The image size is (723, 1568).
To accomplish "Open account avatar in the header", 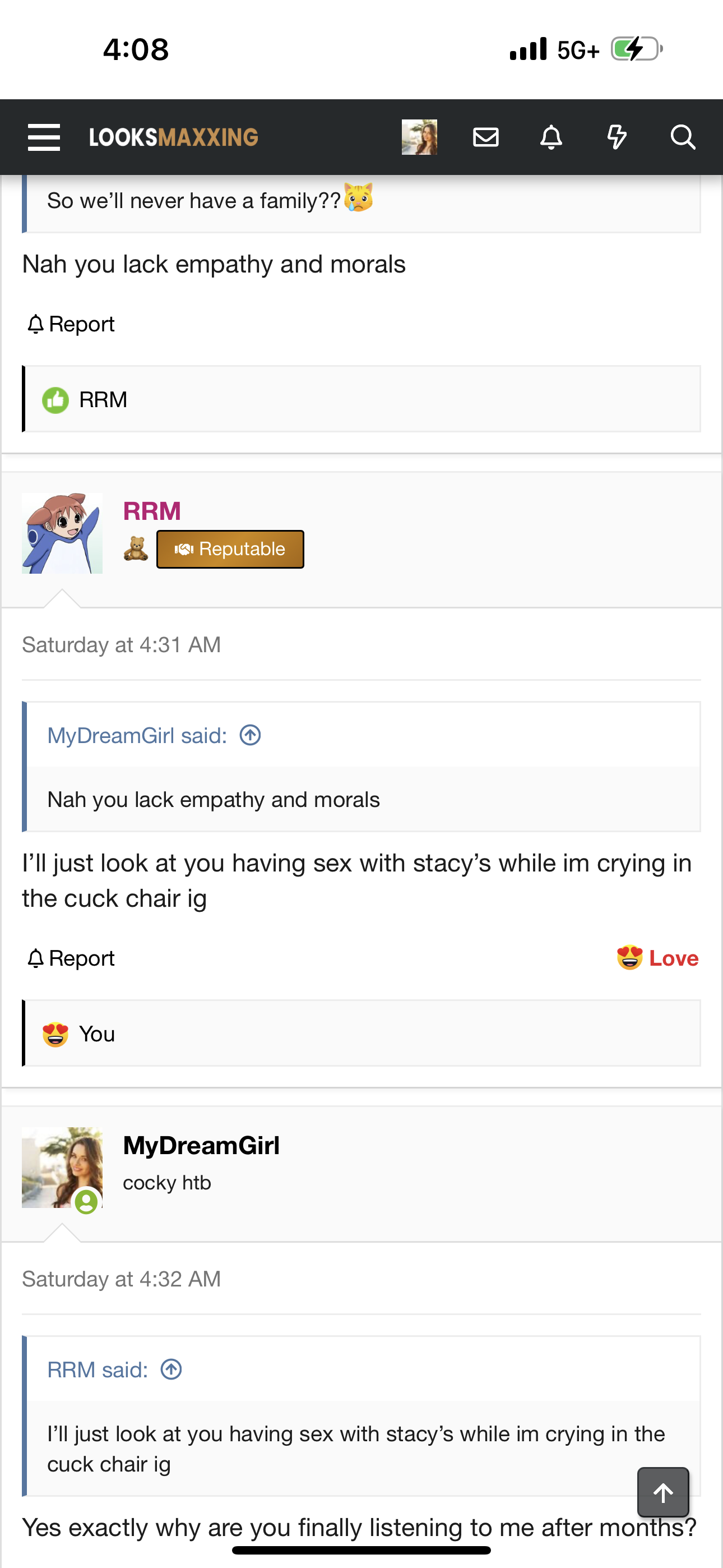I will pyautogui.click(x=419, y=137).
